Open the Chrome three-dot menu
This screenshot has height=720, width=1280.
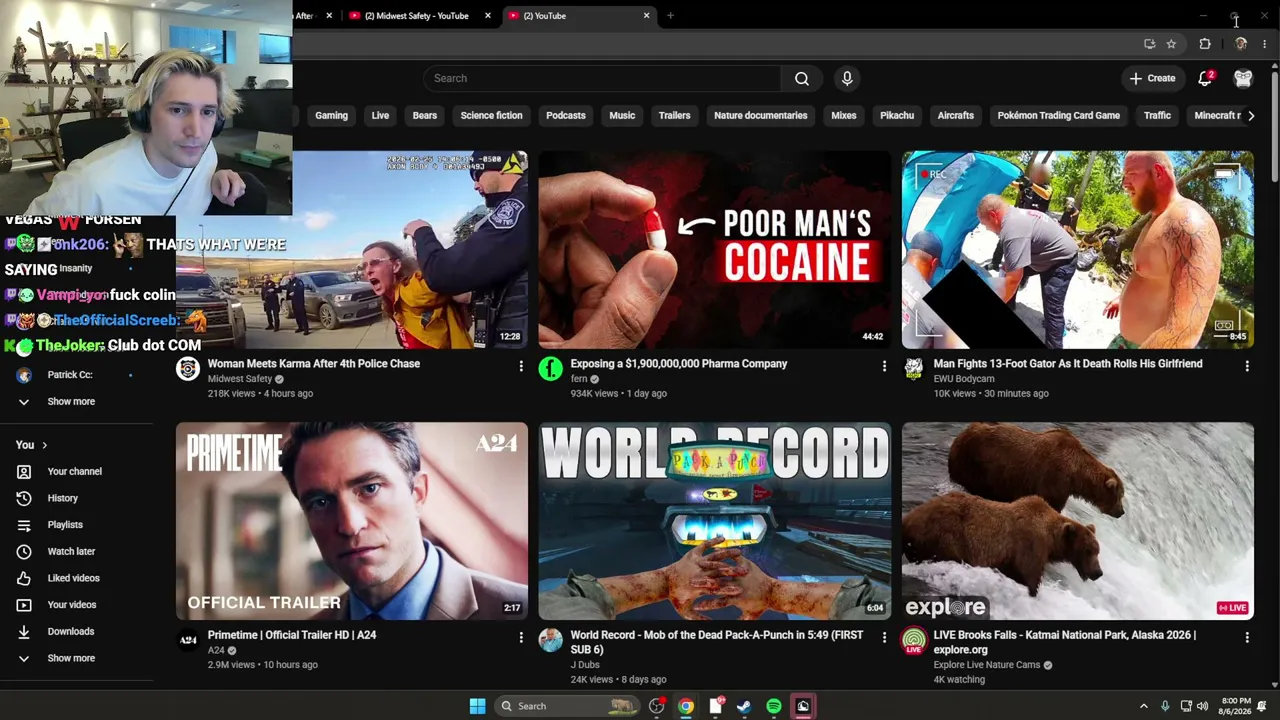pos(1265,44)
